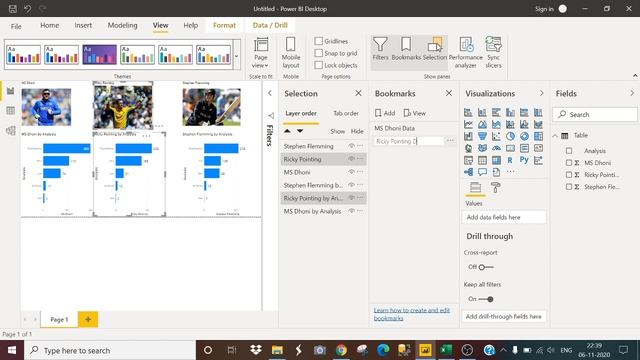
Task: Move layer down with the down arrow
Action: tap(300, 131)
